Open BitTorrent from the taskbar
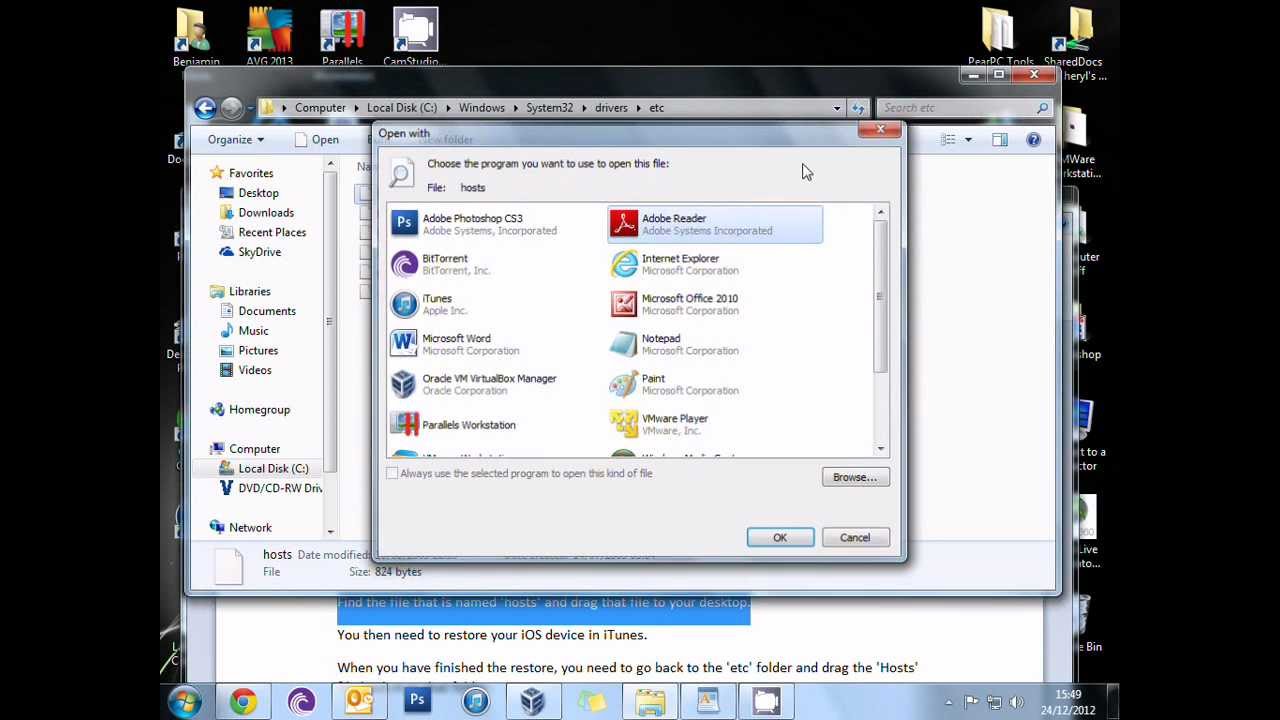This screenshot has width=1280, height=720. tap(301, 702)
